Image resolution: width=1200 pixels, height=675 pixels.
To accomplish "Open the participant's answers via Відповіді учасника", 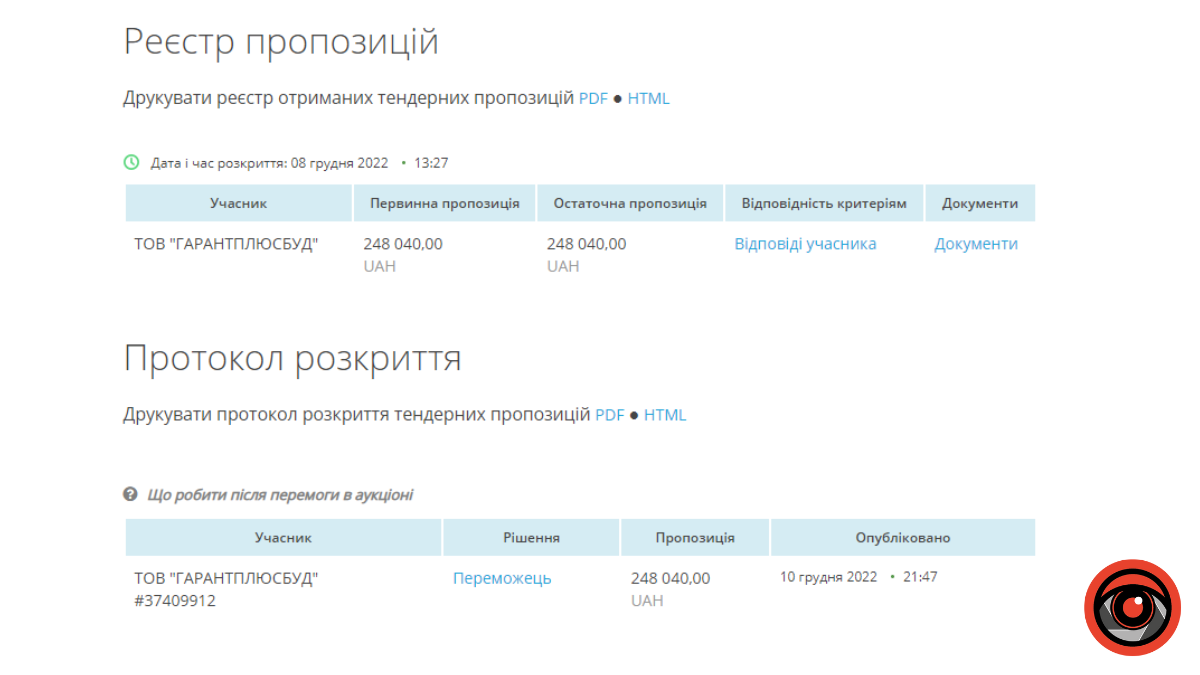I will tap(805, 243).
